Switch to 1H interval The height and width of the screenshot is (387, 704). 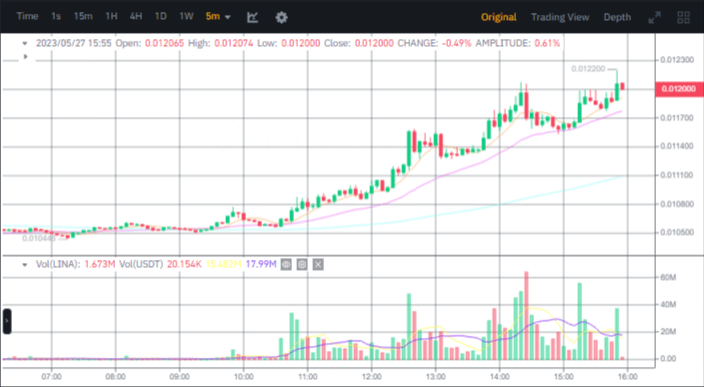click(111, 16)
